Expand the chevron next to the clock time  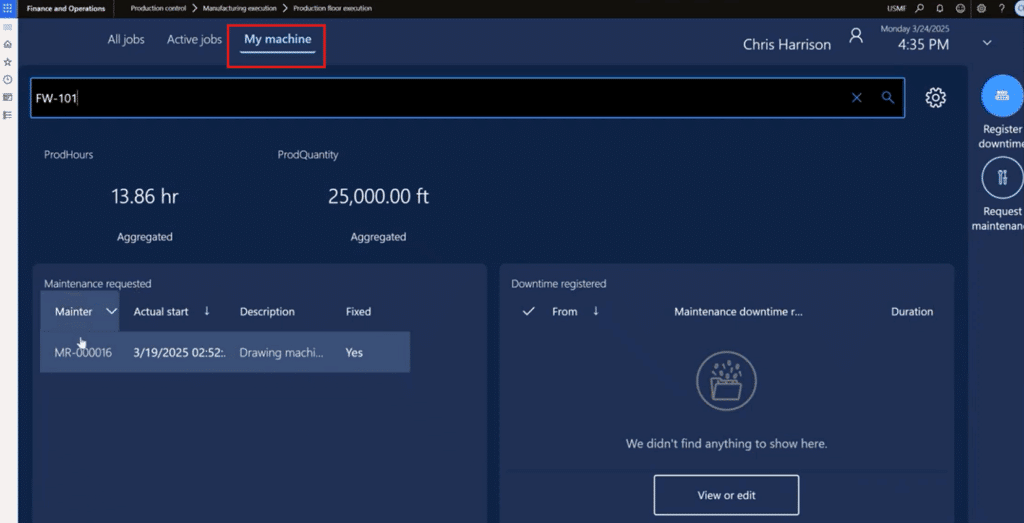click(987, 43)
